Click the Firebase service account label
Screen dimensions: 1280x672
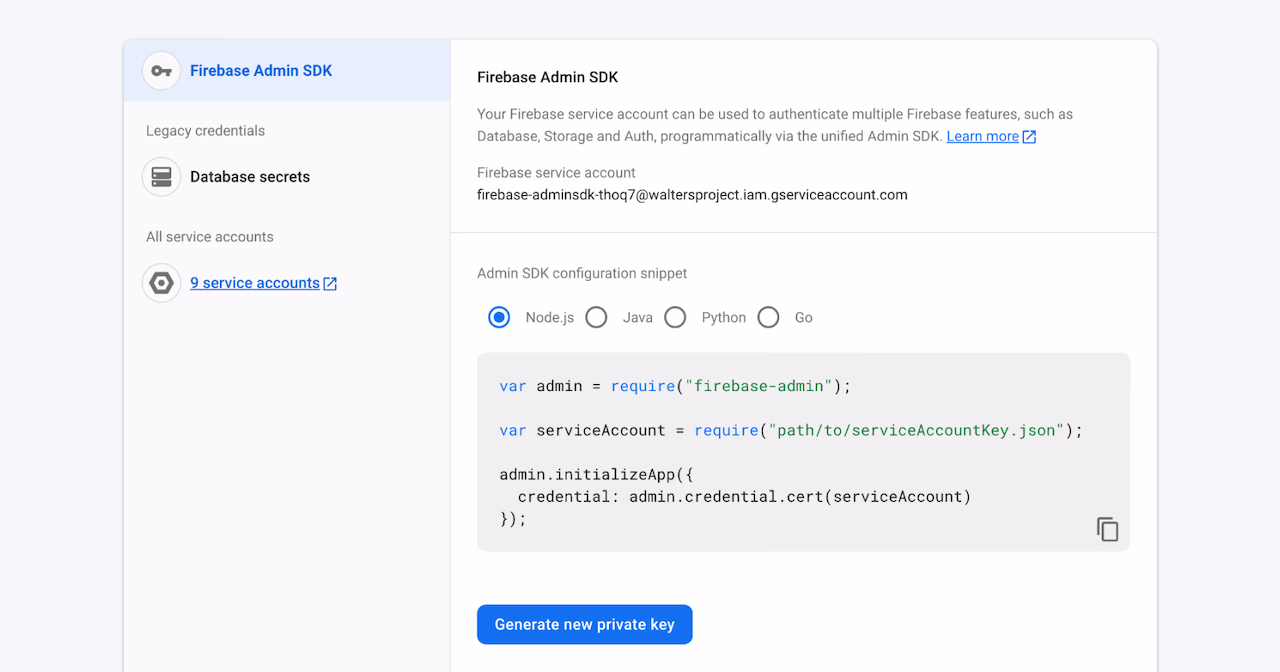tap(556, 172)
